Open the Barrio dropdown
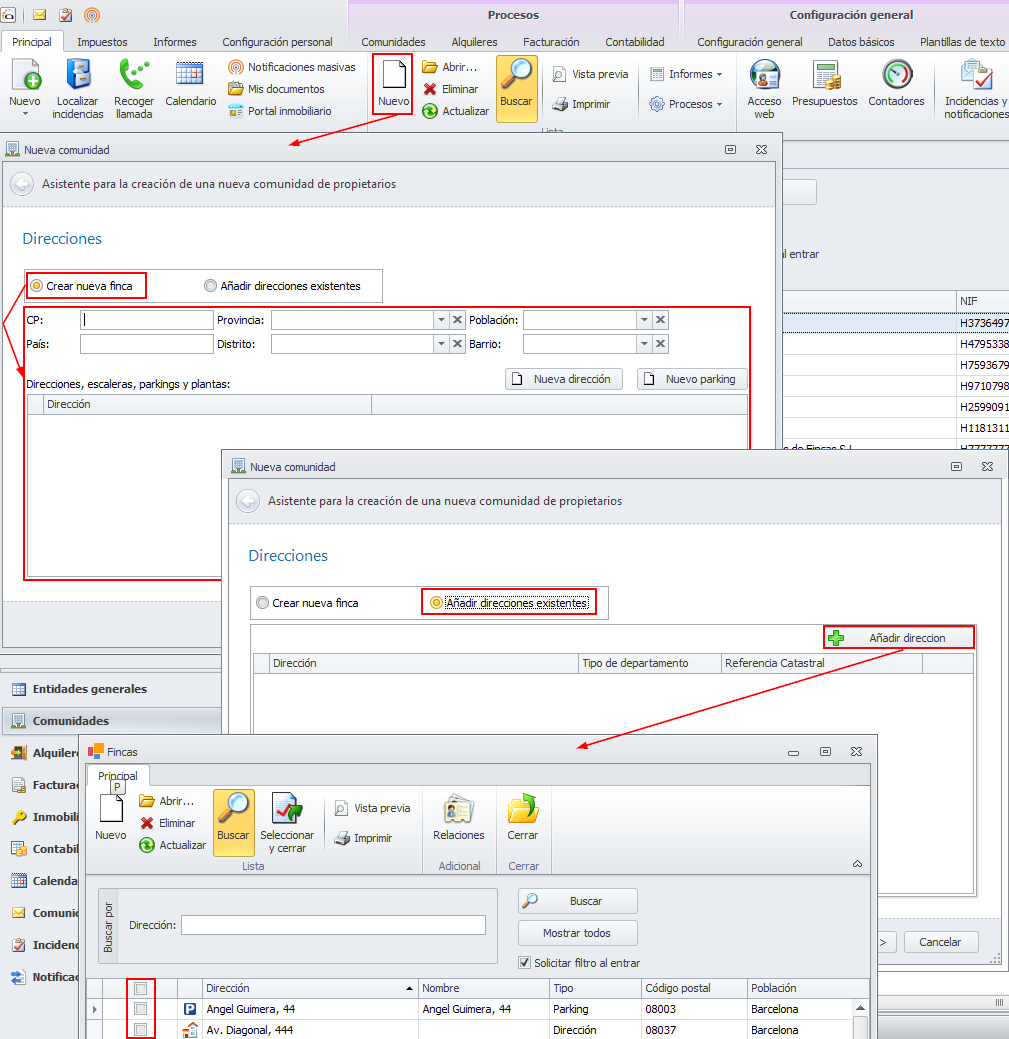This screenshot has width=1009, height=1039. click(x=645, y=344)
